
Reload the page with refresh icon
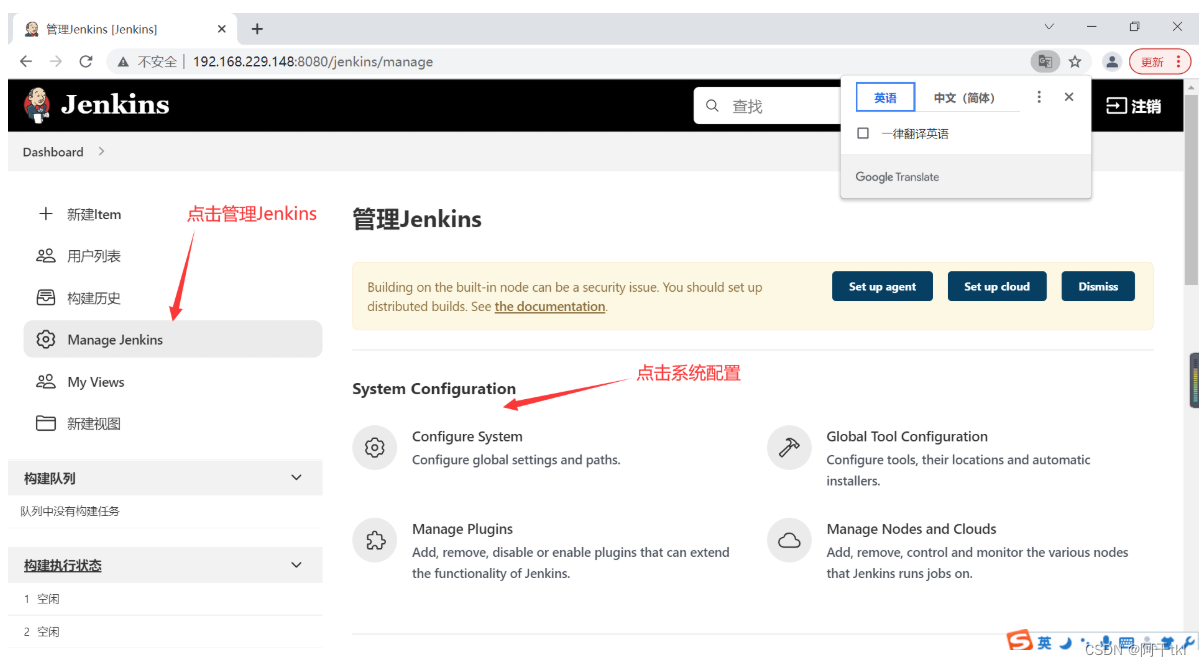[86, 62]
